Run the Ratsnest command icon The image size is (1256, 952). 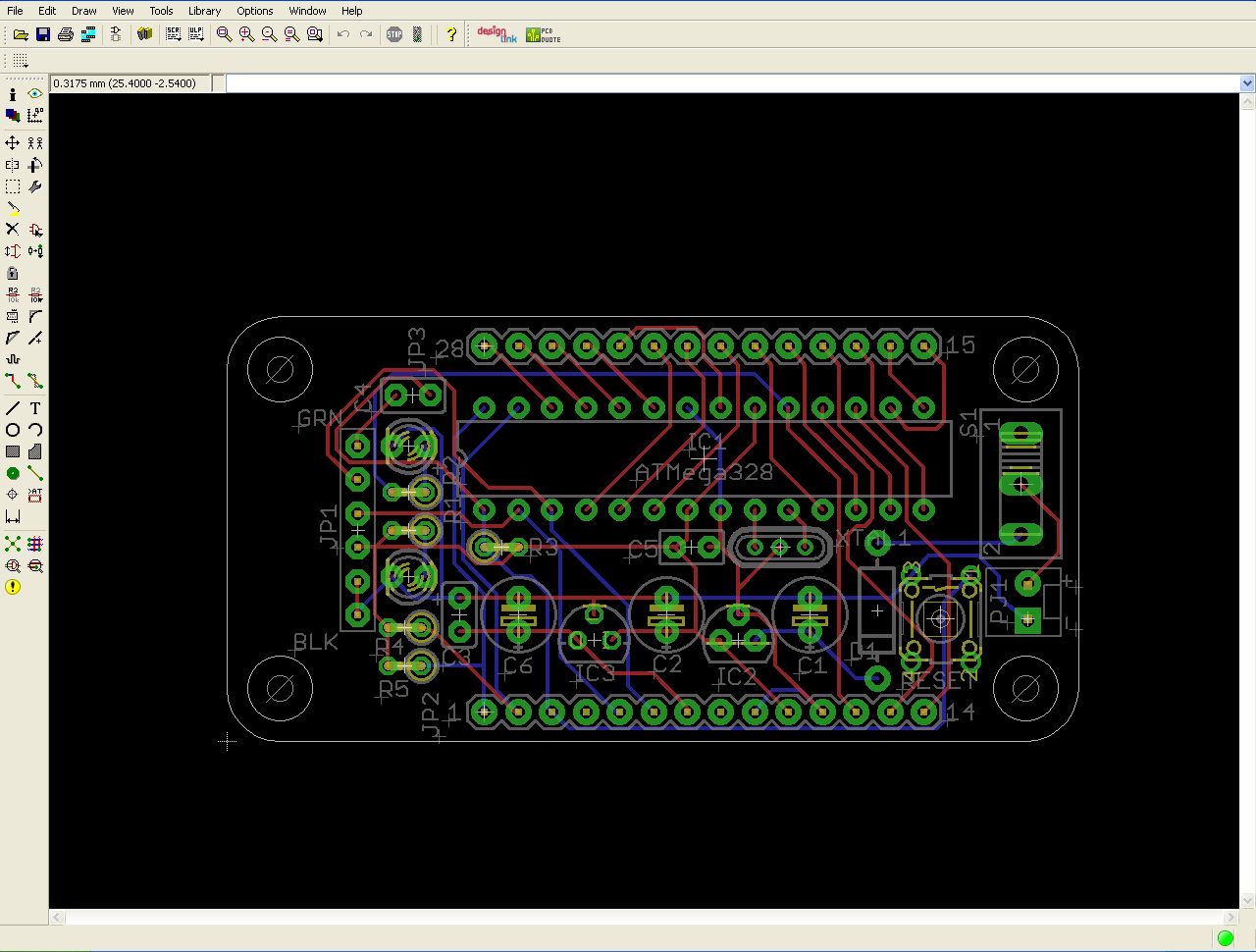(x=11, y=544)
